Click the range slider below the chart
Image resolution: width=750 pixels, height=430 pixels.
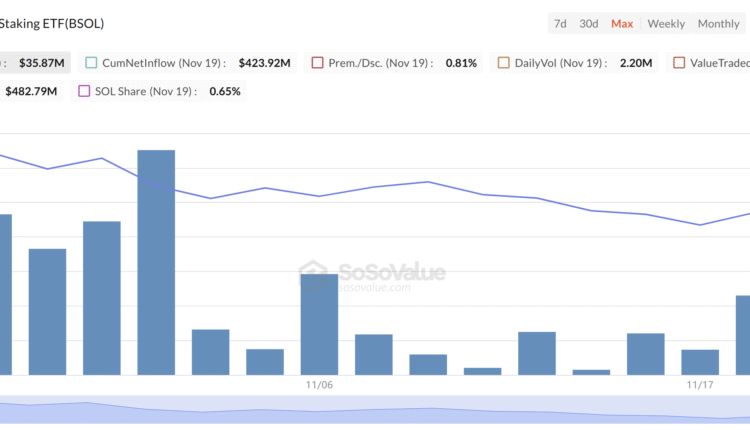click(375, 408)
